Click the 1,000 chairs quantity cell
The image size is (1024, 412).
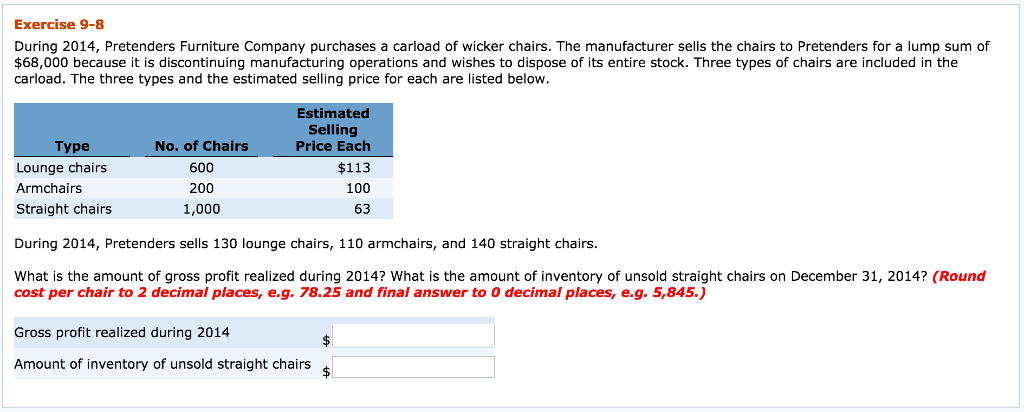click(201, 210)
